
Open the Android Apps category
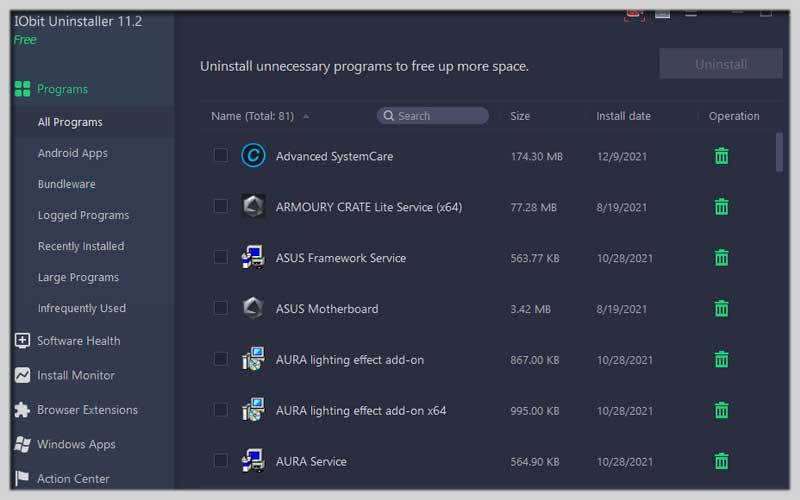coord(72,153)
